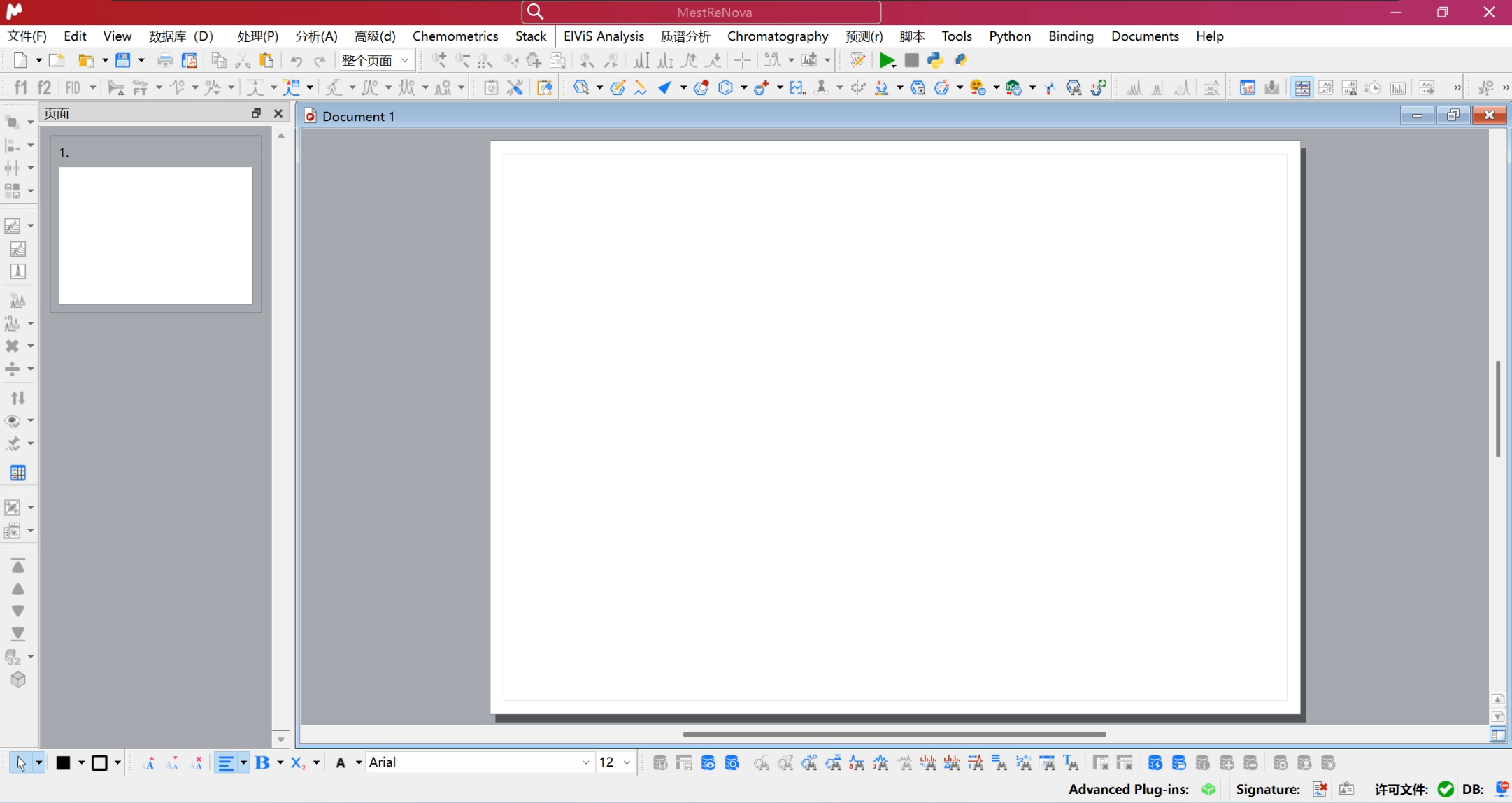Viewport: 1512px width, 803px height.
Task: Run script with the green play button
Action: [887, 60]
